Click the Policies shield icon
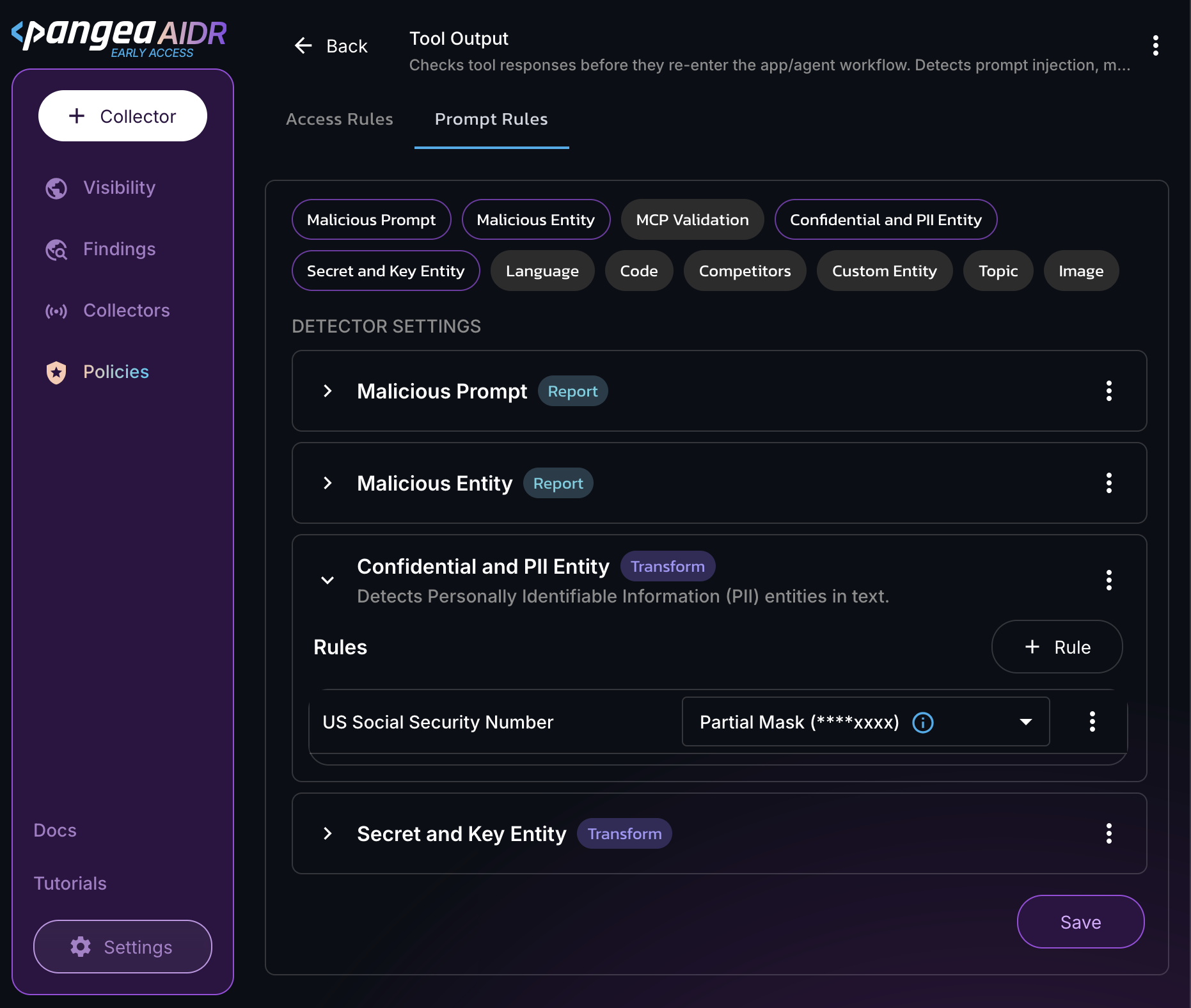The image size is (1191, 1008). 56,372
